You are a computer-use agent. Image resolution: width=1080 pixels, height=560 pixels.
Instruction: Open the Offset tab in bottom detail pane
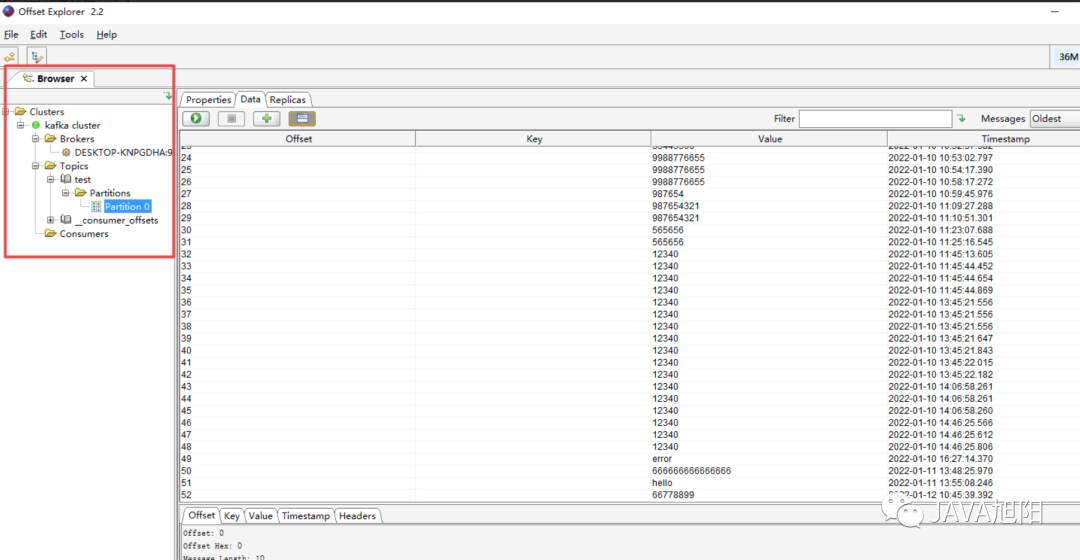pyautogui.click(x=201, y=515)
